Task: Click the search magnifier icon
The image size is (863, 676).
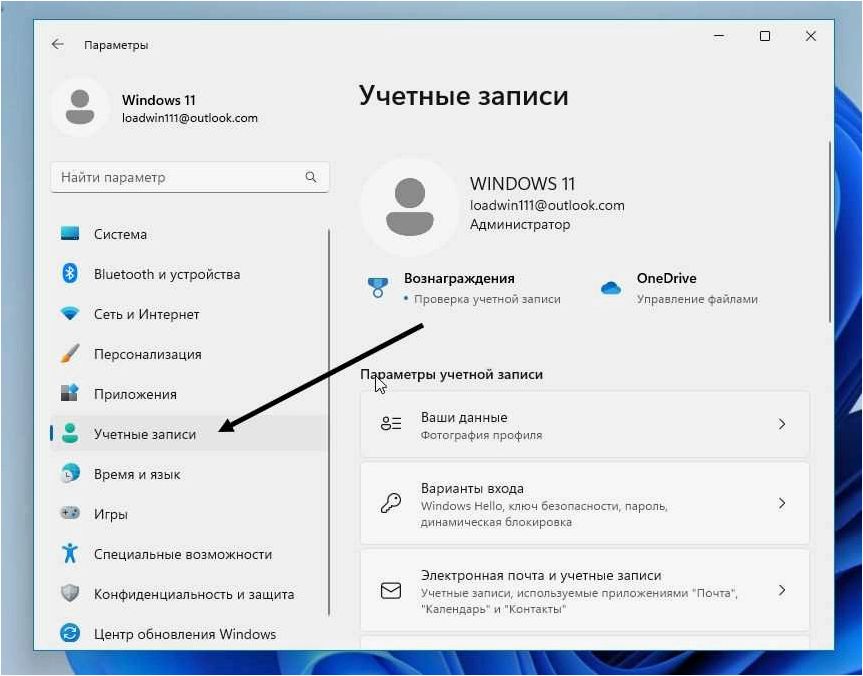Action: 311,177
